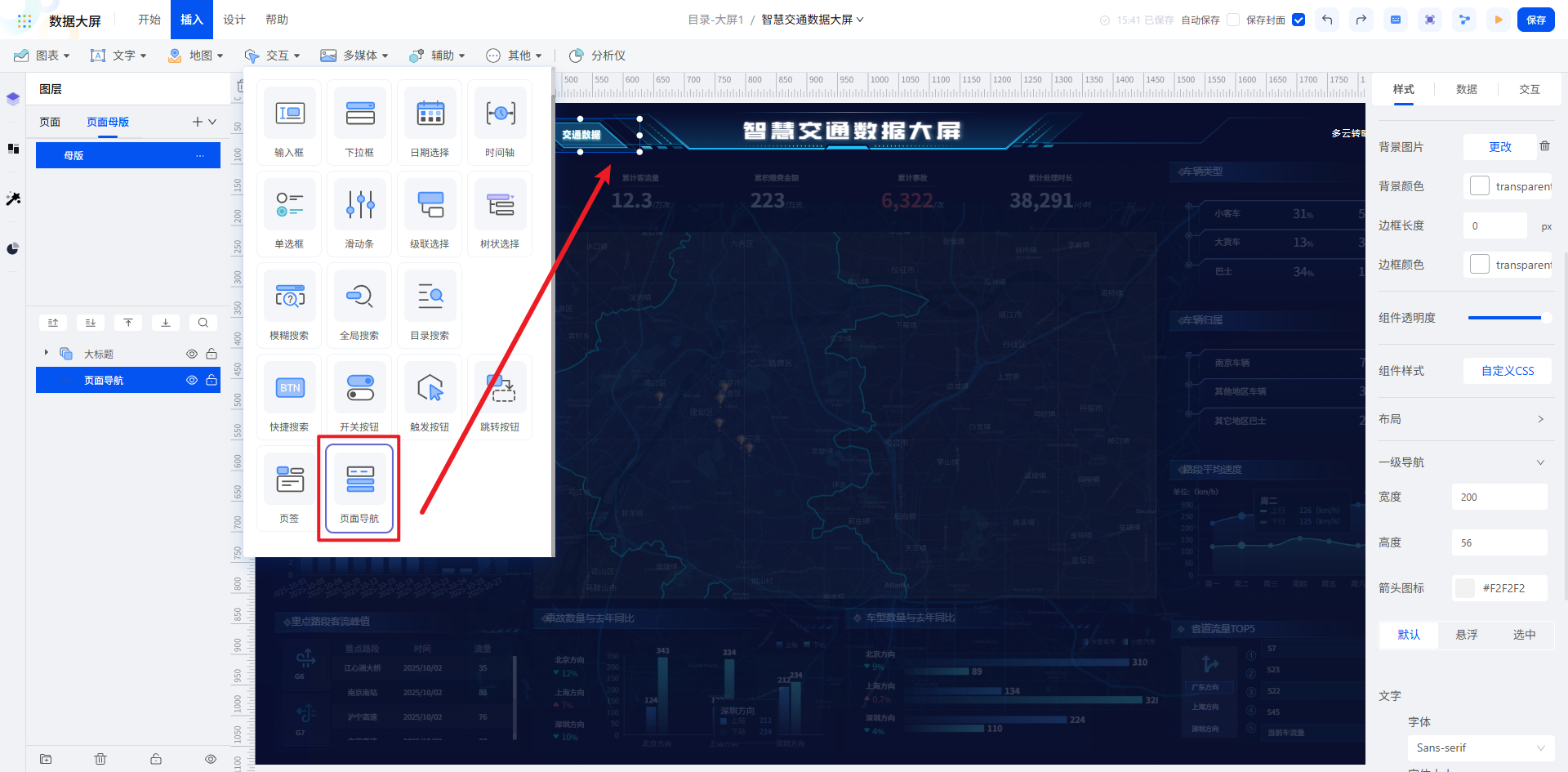Select the 悬浮 hover state tab
Viewport: 1568px width, 772px height.
pos(1467,635)
